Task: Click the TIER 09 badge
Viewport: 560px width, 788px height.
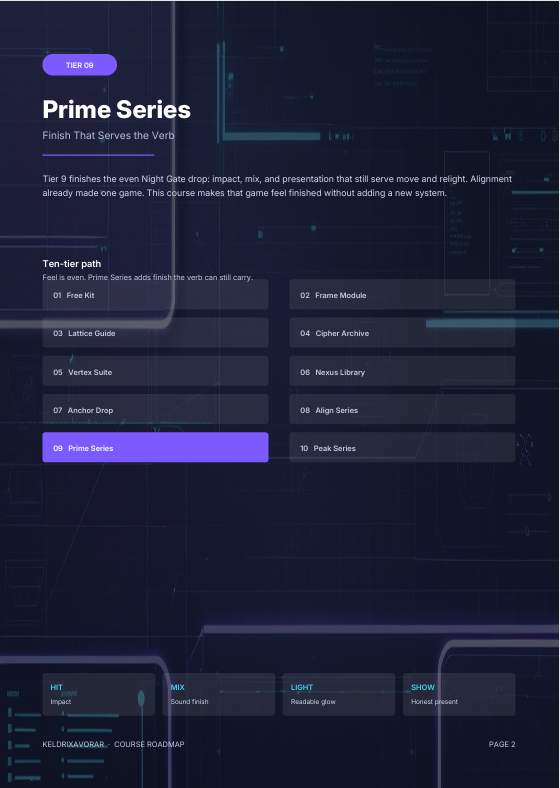Action: tap(79, 65)
